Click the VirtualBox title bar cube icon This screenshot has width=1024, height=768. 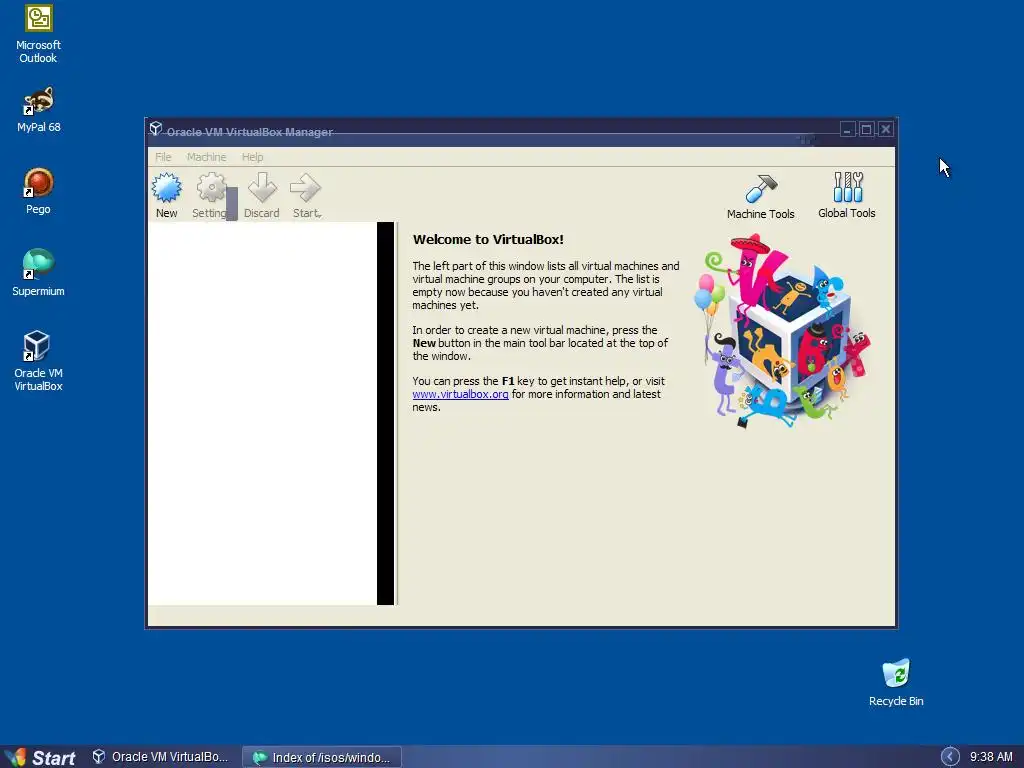tap(155, 129)
